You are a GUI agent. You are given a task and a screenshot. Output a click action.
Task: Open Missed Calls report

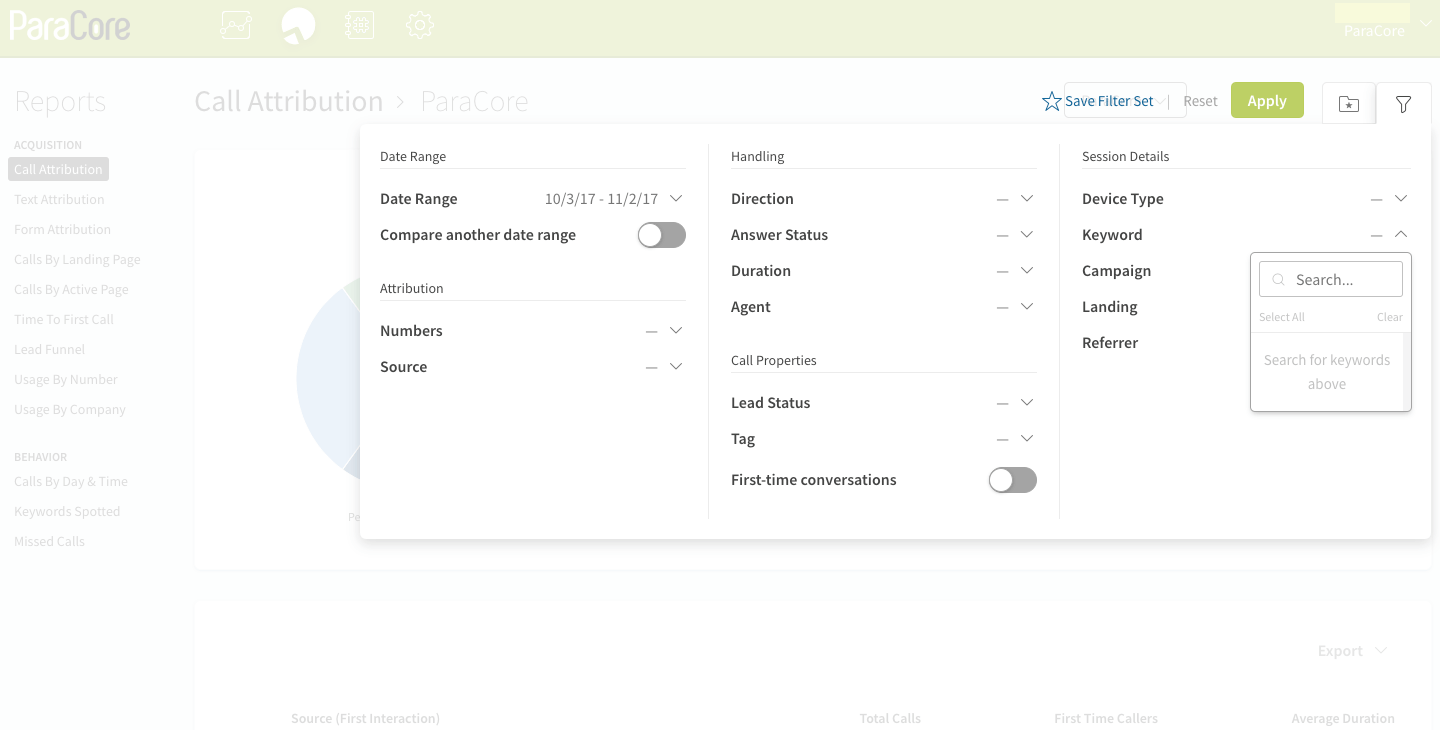click(49, 541)
